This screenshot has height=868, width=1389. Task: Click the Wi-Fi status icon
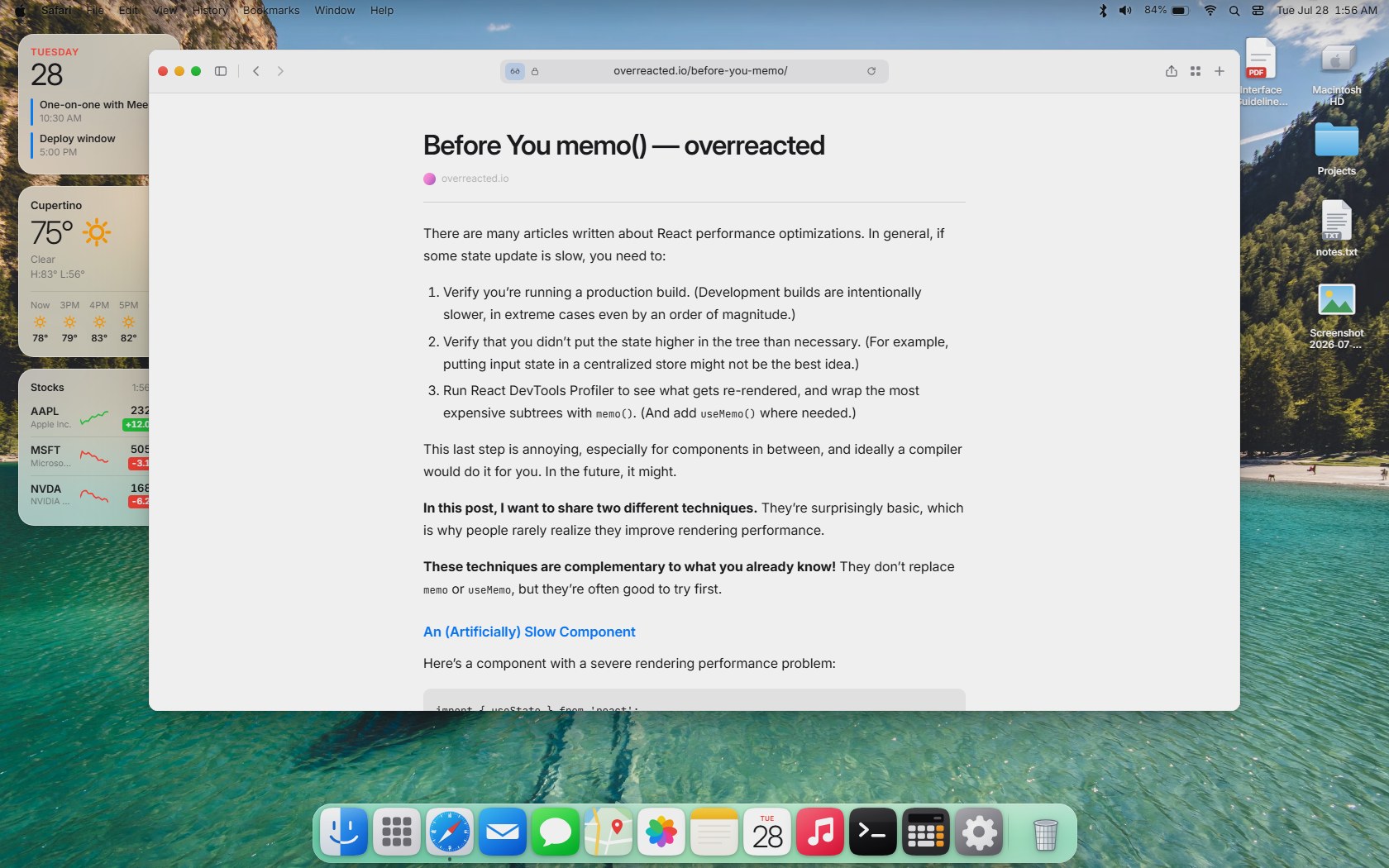tap(1210, 11)
